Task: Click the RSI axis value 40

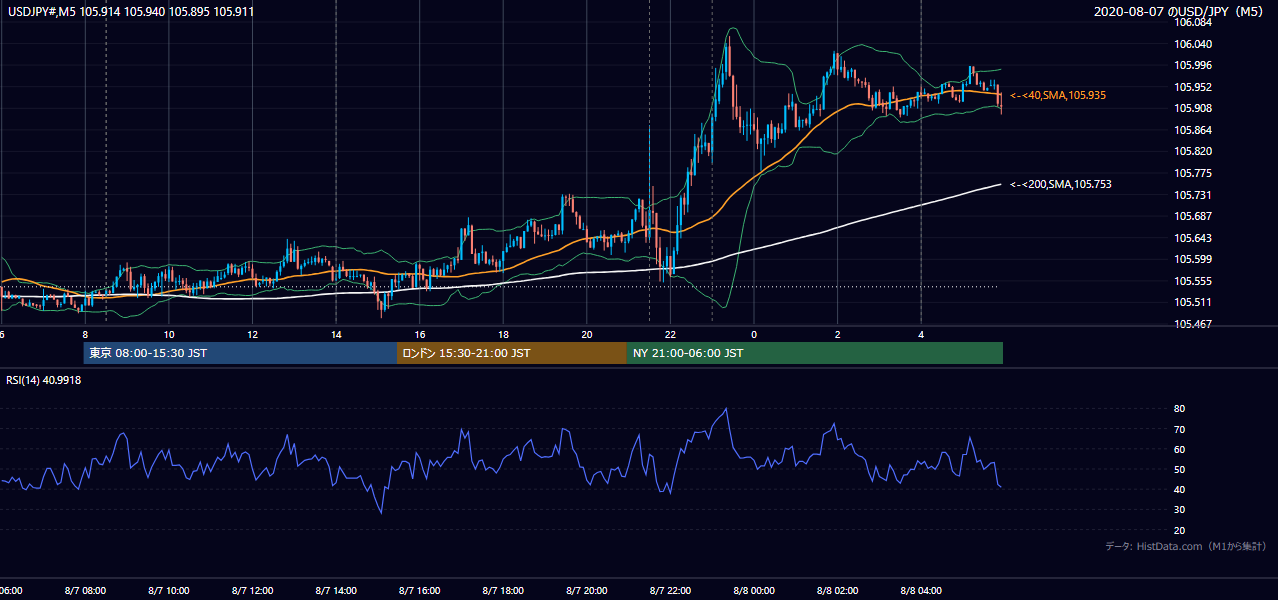Action: click(x=1180, y=489)
